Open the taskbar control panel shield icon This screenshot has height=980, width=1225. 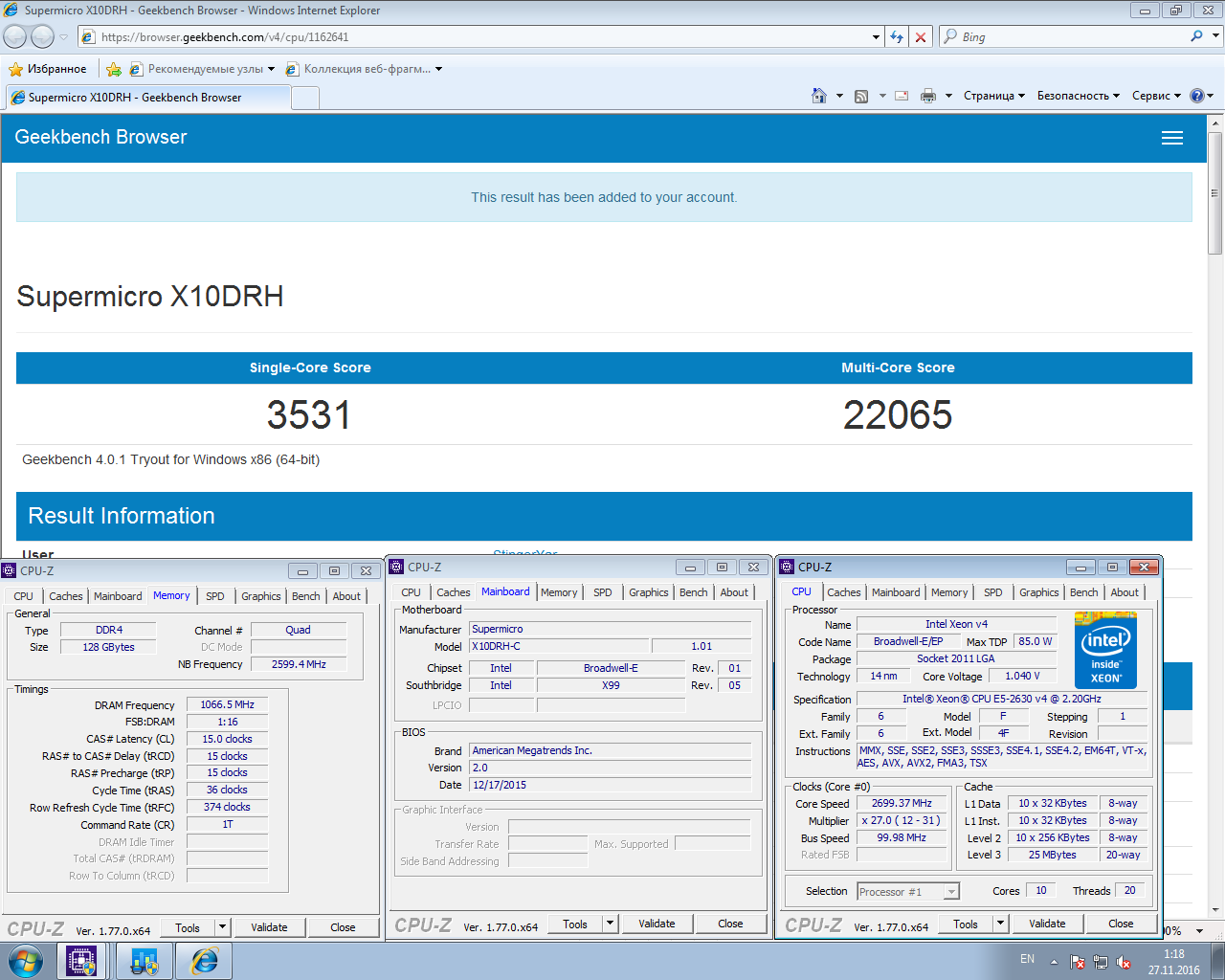coord(145,961)
